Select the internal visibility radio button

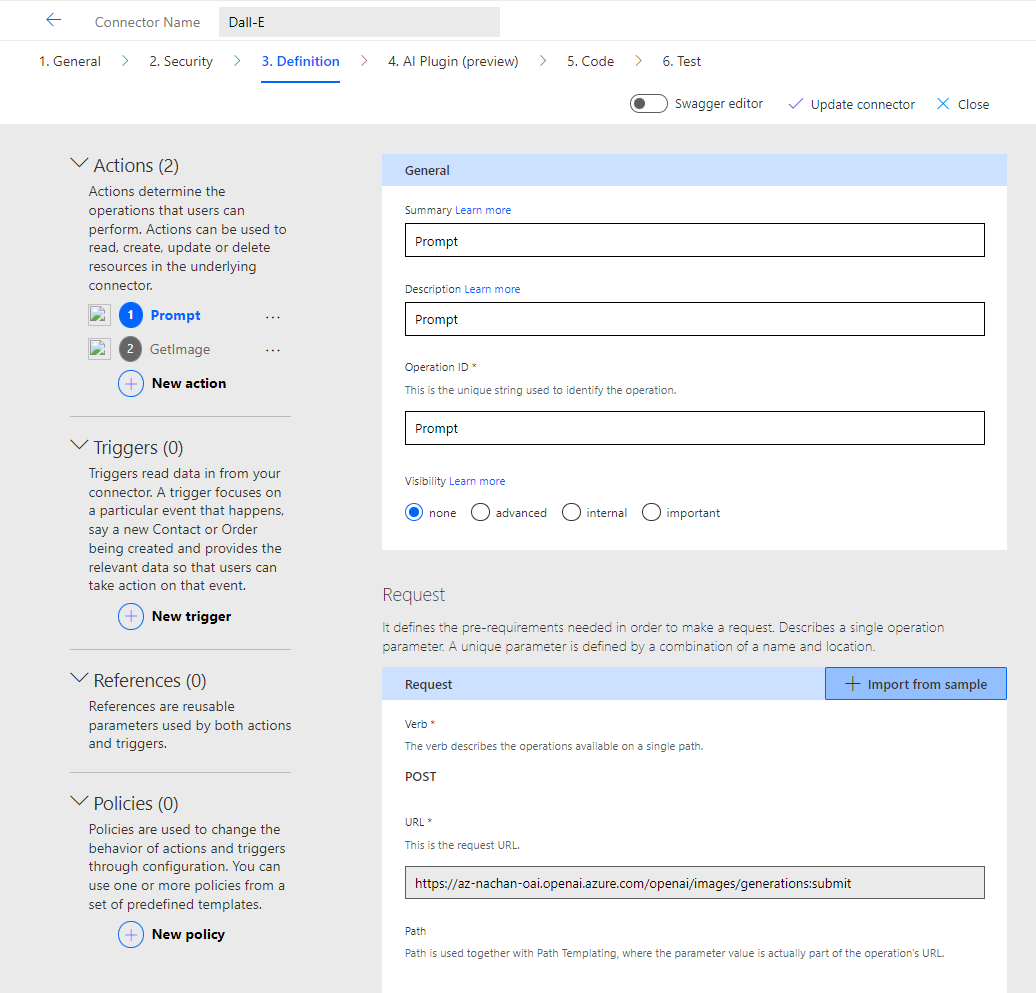(571, 512)
